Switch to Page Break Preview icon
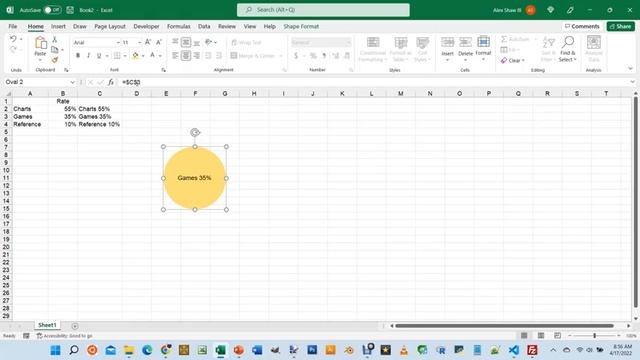Screen dimensions: 640x360 point(558,336)
